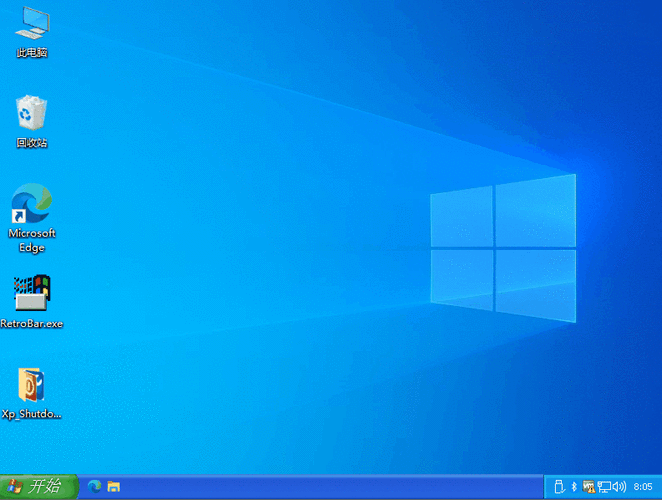
Task: Open the 开始 Start menu button
Action: click(x=39, y=487)
